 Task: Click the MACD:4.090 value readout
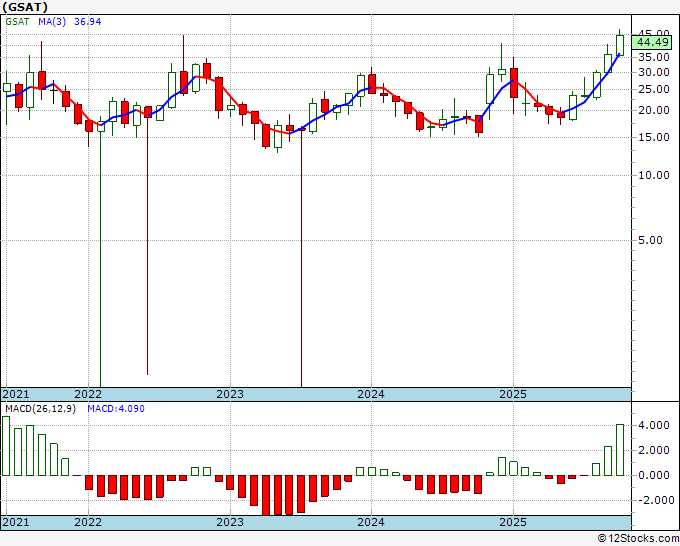point(116,409)
